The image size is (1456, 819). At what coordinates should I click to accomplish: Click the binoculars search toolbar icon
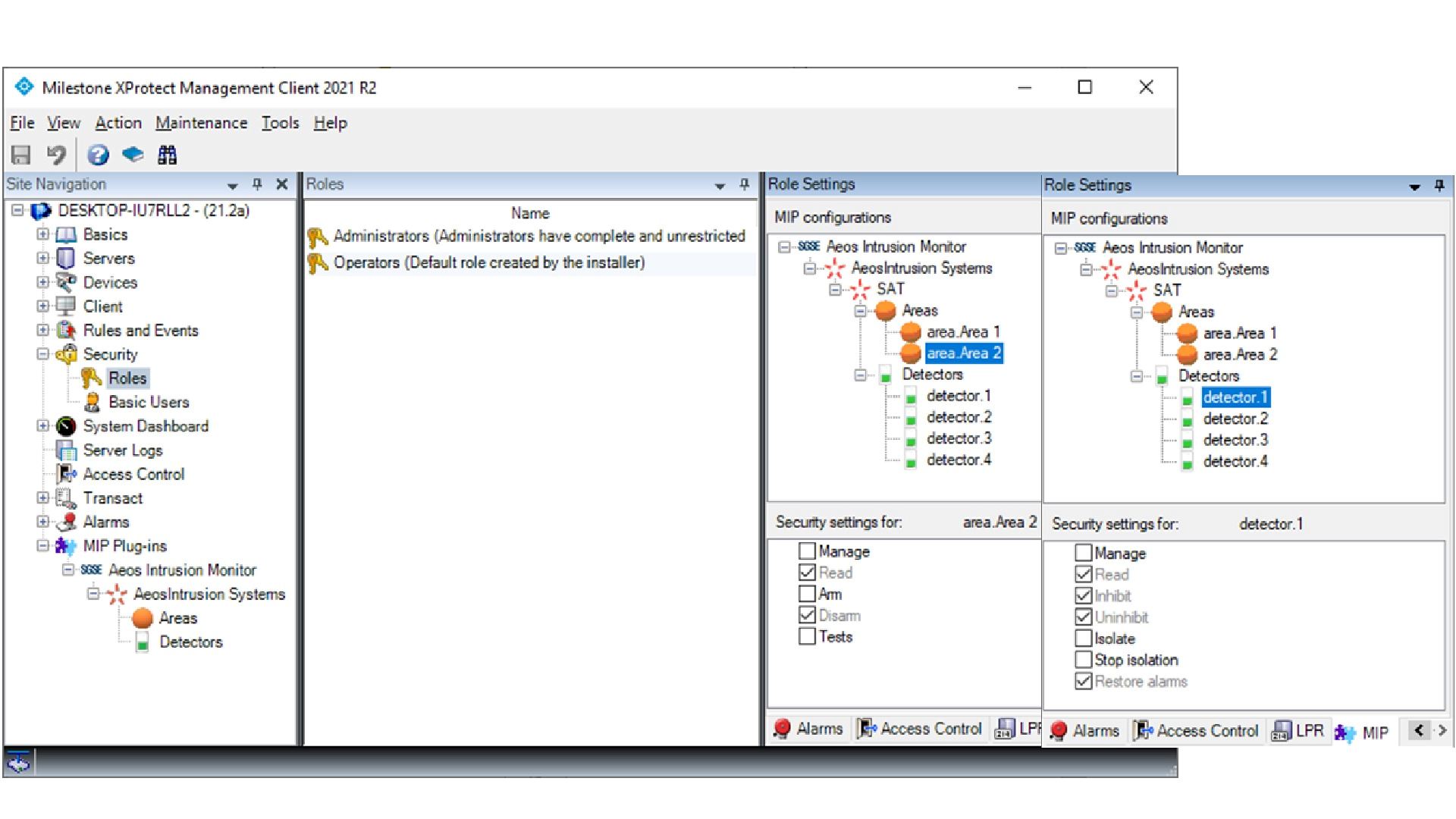168,155
